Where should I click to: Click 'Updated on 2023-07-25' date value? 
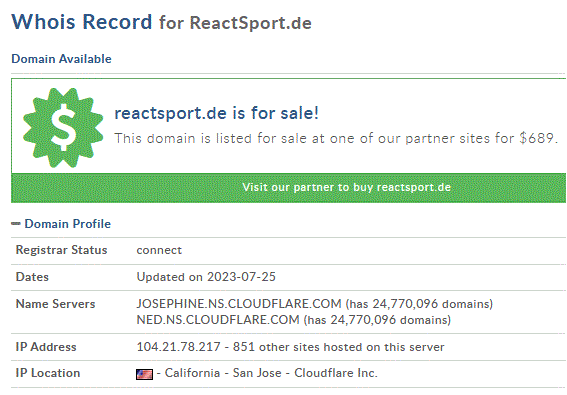tap(206, 277)
